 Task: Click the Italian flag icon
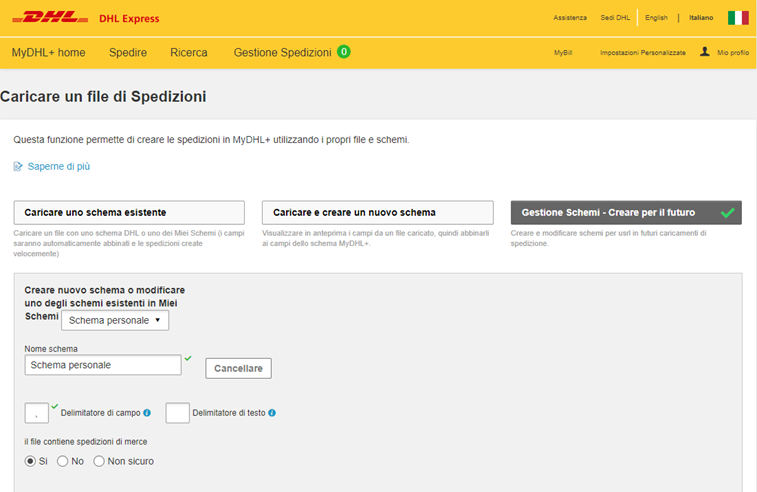(x=738, y=18)
